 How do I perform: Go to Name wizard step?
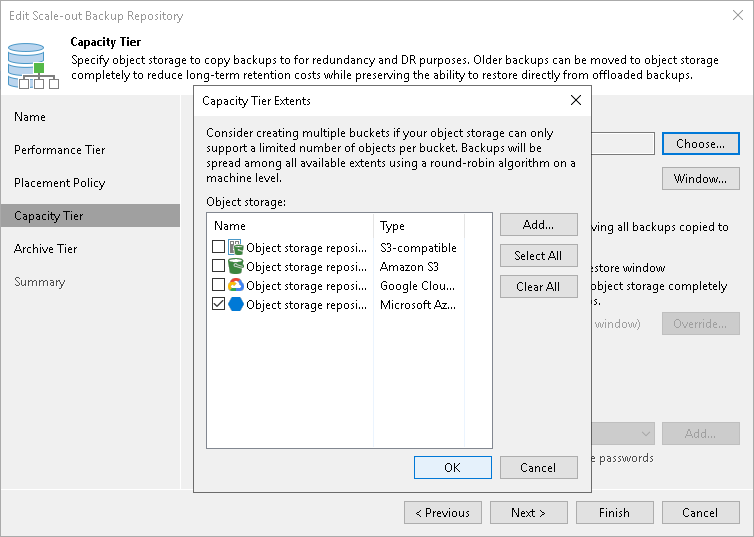(30, 117)
